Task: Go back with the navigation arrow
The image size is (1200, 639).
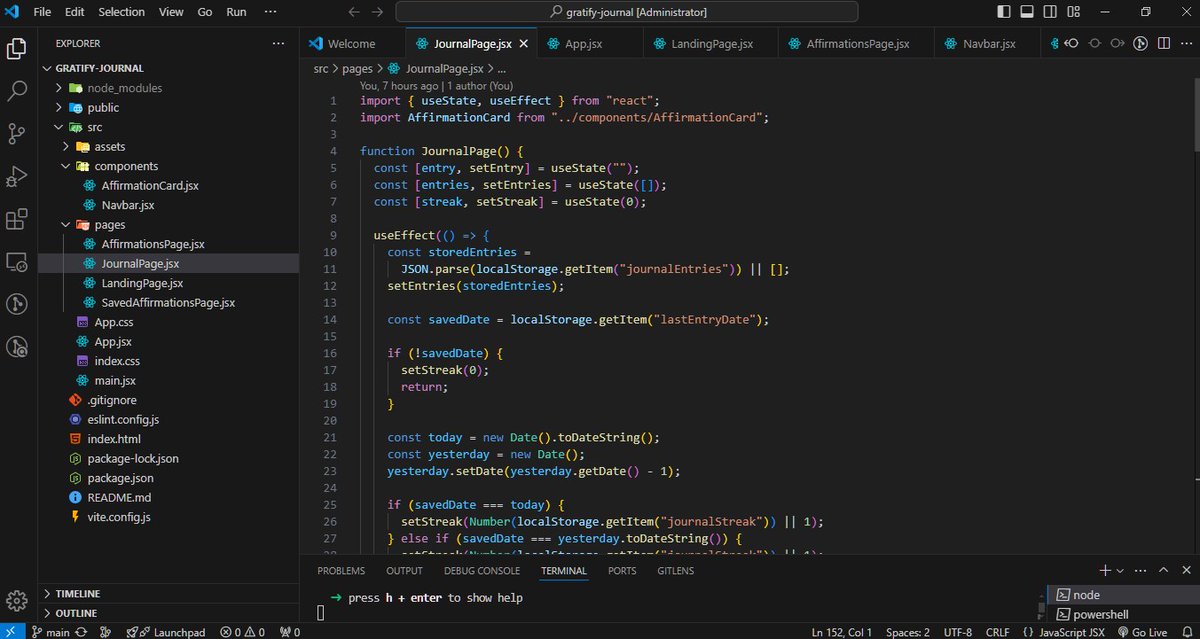Action: tap(353, 12)
